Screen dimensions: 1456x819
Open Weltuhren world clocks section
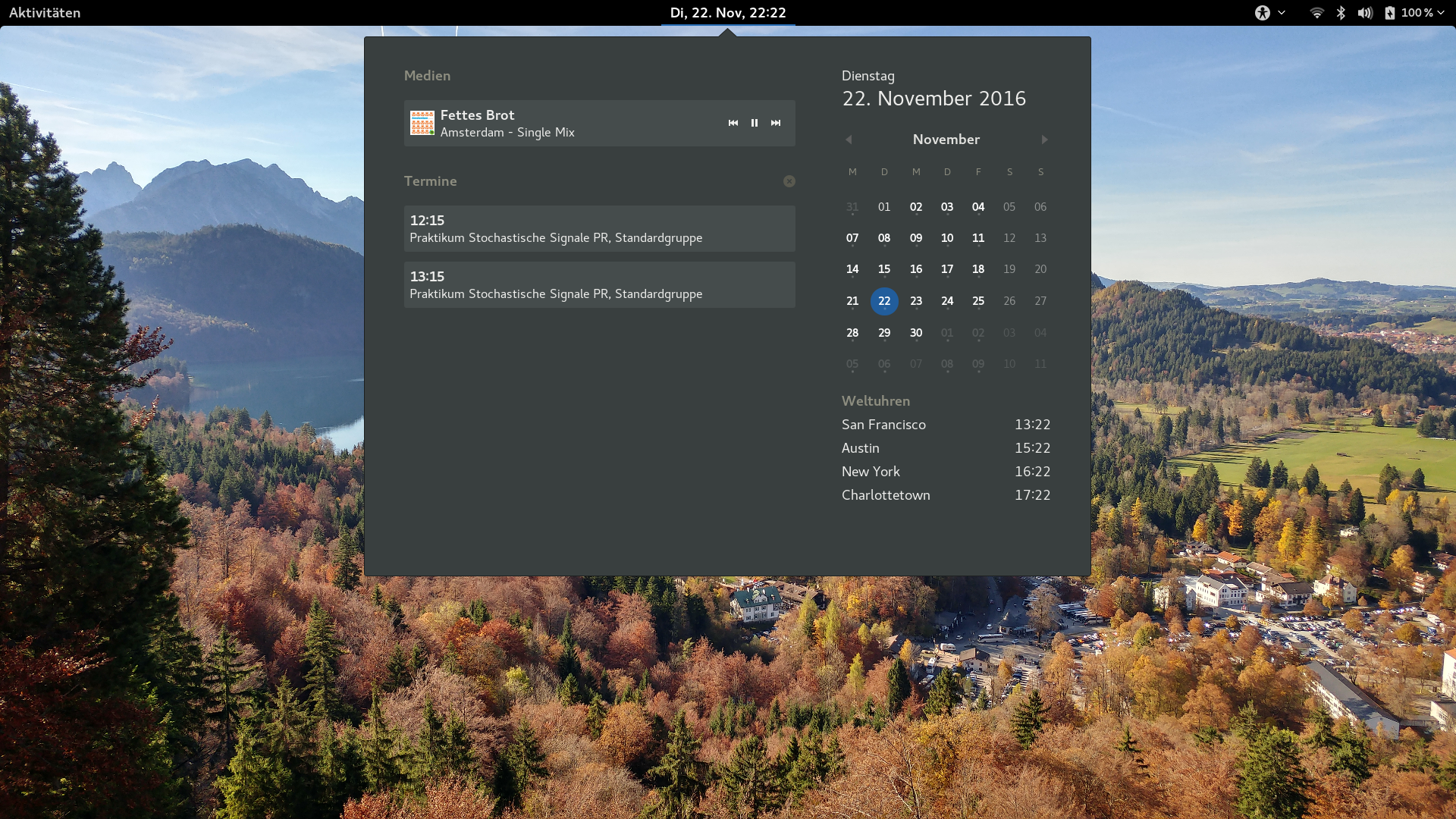[875, 401]
